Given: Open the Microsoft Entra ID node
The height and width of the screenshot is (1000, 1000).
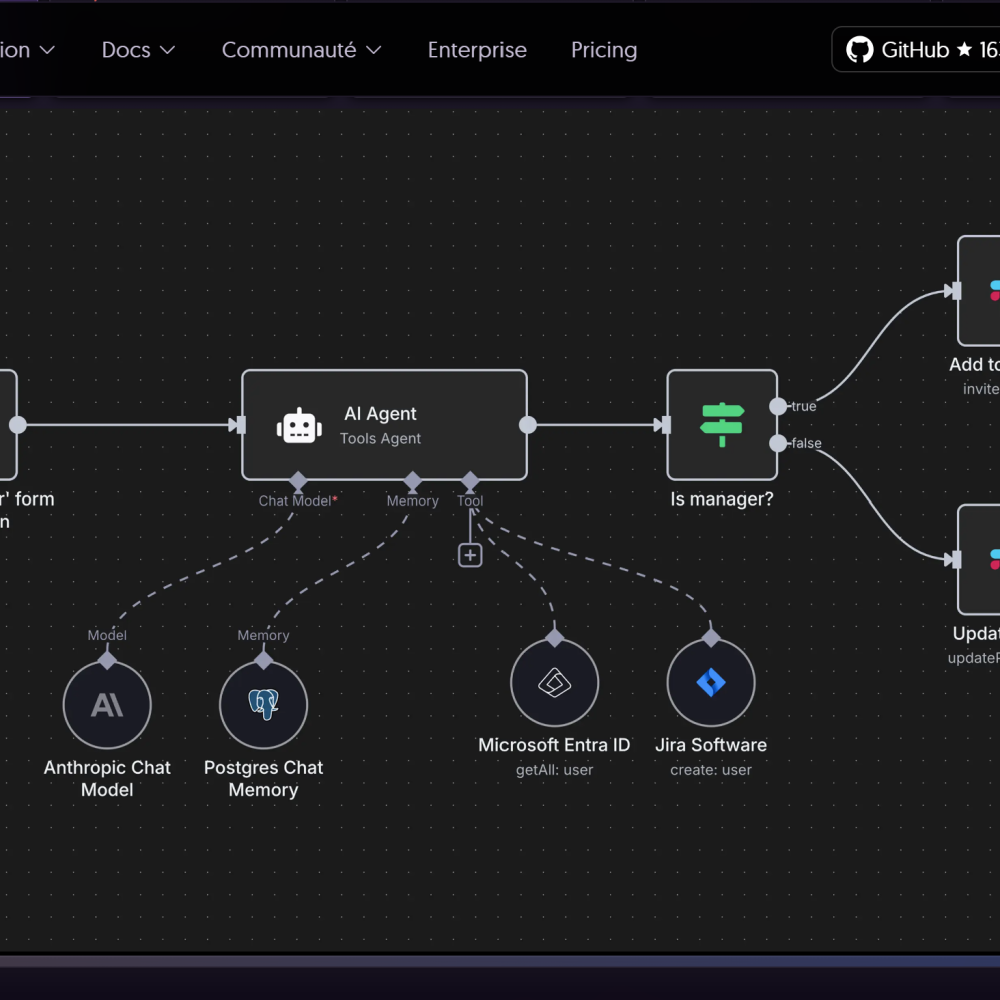Looking at the screenshot, I should [x=554, y=683].
